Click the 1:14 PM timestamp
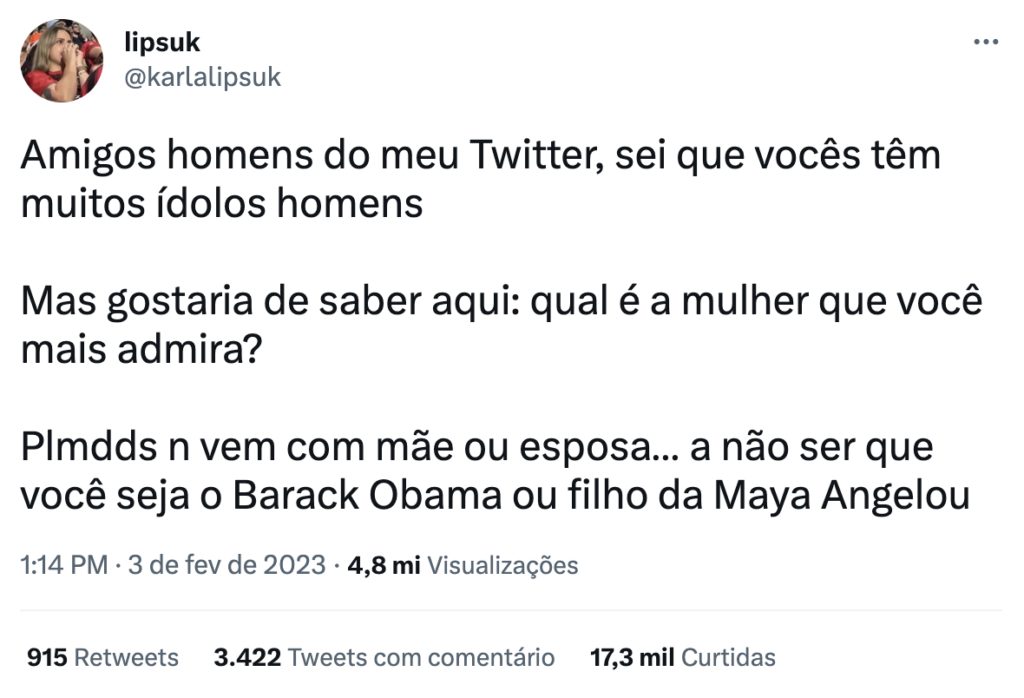This screenshot has height=698, width=1024. point(64,565)
